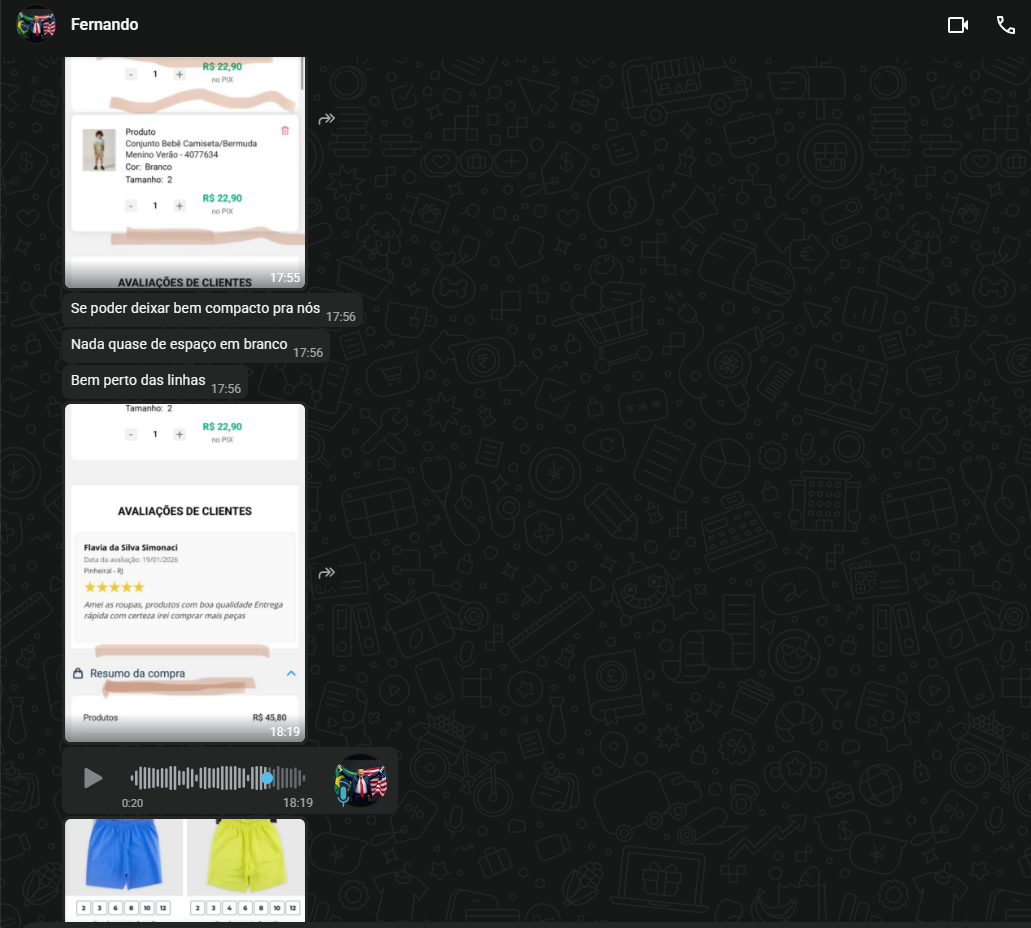The image size is (1031, 928).
Task: Open Fernando's profile picture in the header
Action: pyautogui.click(x=36, y=24)
